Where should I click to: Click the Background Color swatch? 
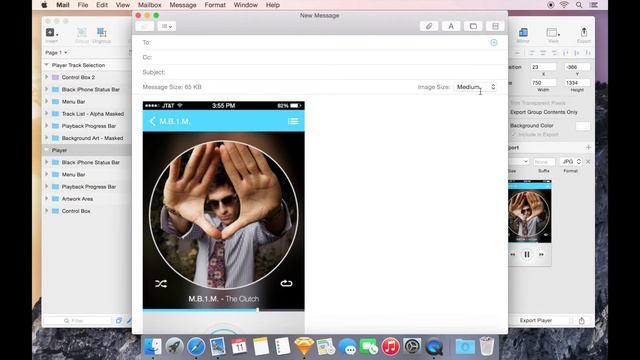pos(582,126)
